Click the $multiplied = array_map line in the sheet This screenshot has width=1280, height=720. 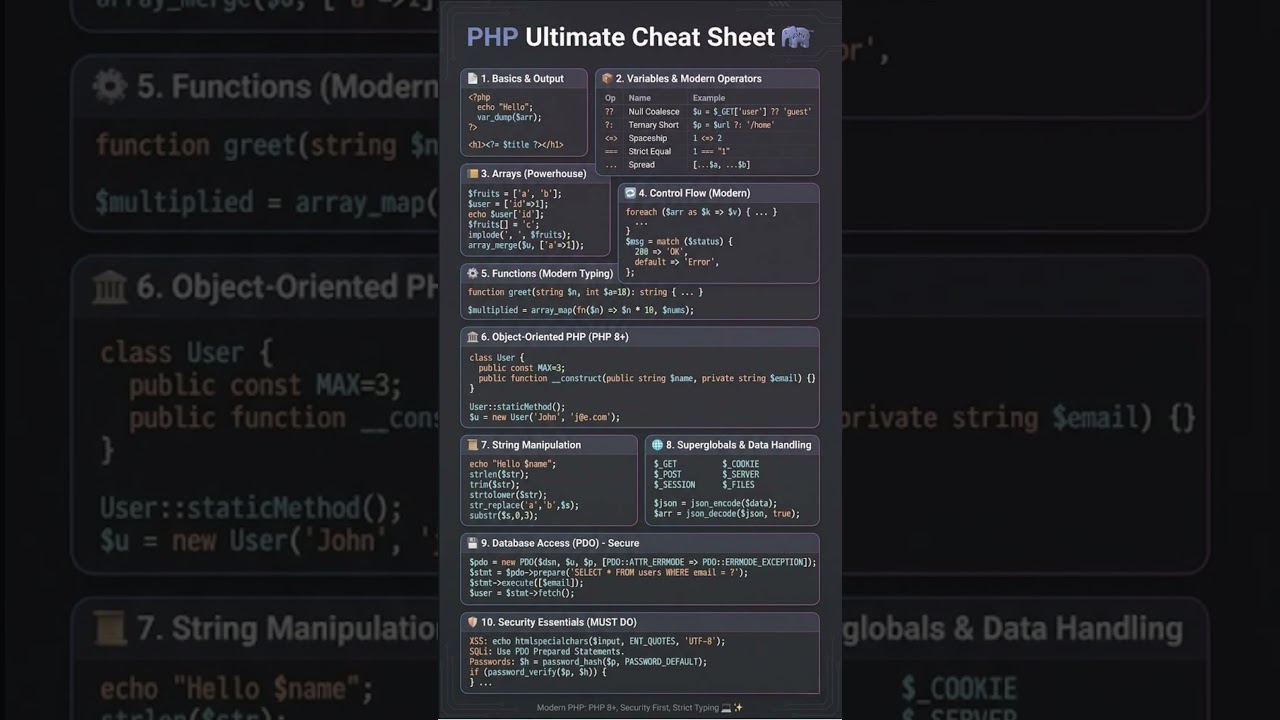click(x=581, y=310)
